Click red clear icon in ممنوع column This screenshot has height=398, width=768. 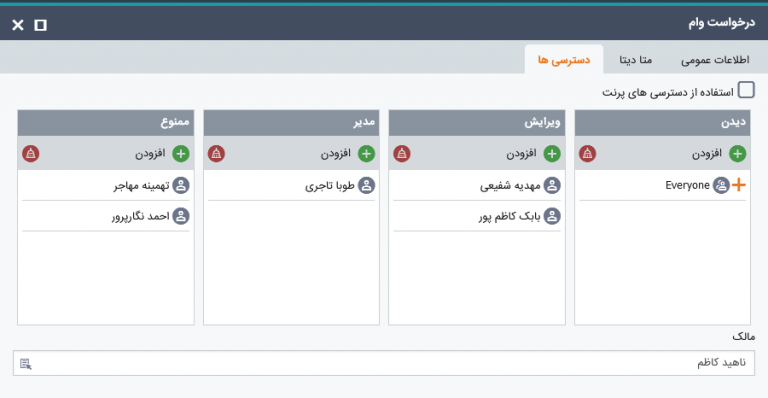30,154
